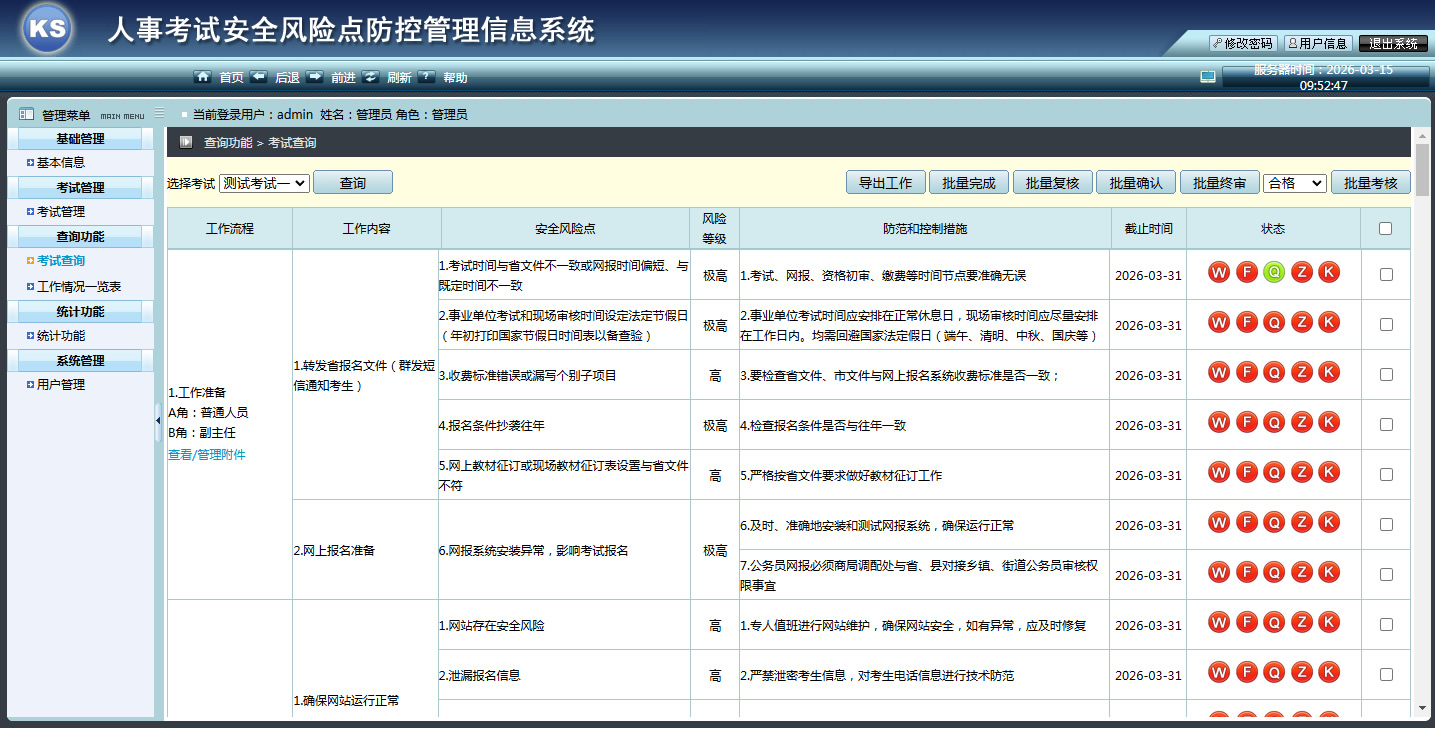Viewport: 1435px width, 729px height.
Task: Click the Z status icon on the fourth row
Action: [1301, 421]
